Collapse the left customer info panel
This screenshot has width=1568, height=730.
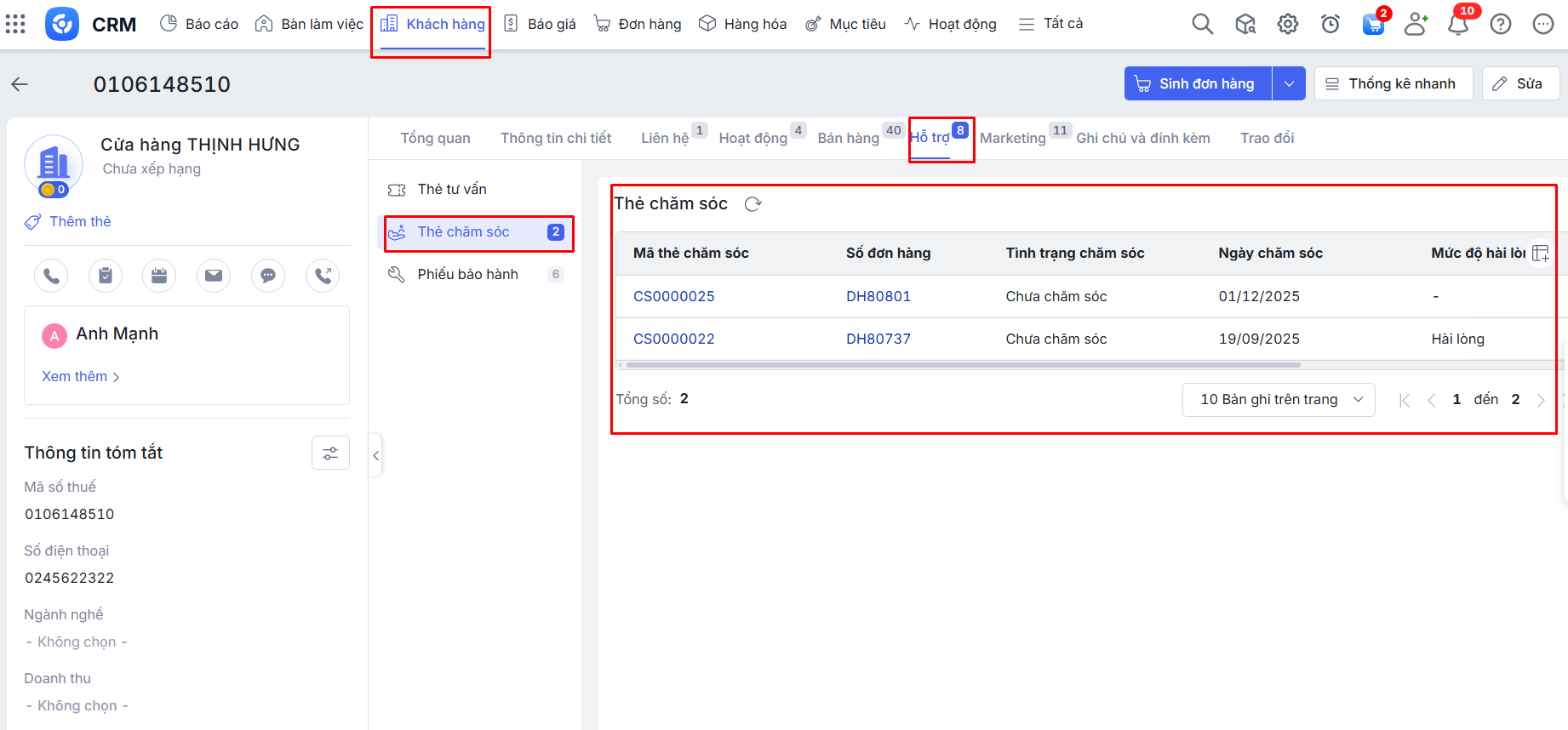pyautogui.click(x=375, y=455)
